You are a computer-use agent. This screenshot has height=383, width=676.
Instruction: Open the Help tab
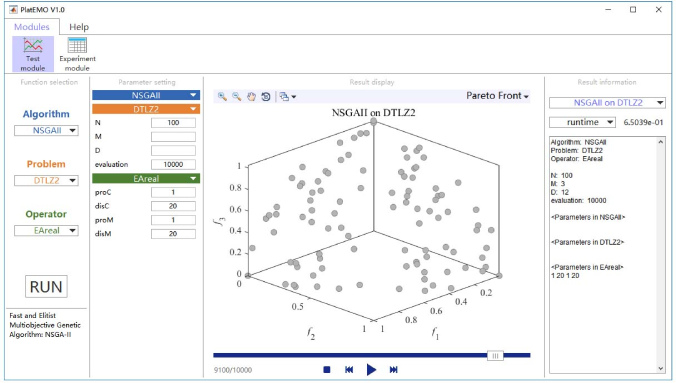point(79,27)
